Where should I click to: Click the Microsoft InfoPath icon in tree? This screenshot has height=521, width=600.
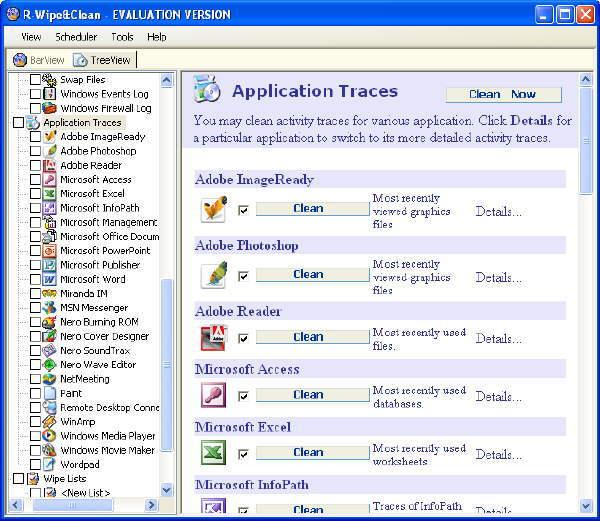pos(50,208)
